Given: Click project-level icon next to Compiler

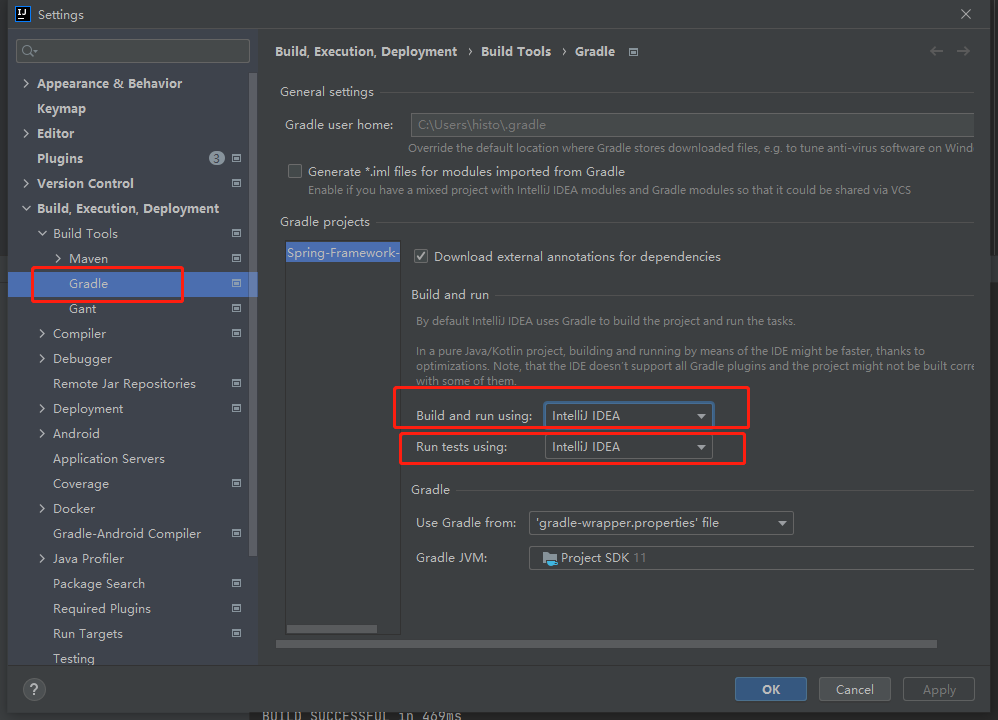Looking at the screenshot, I should pos(237,333).
